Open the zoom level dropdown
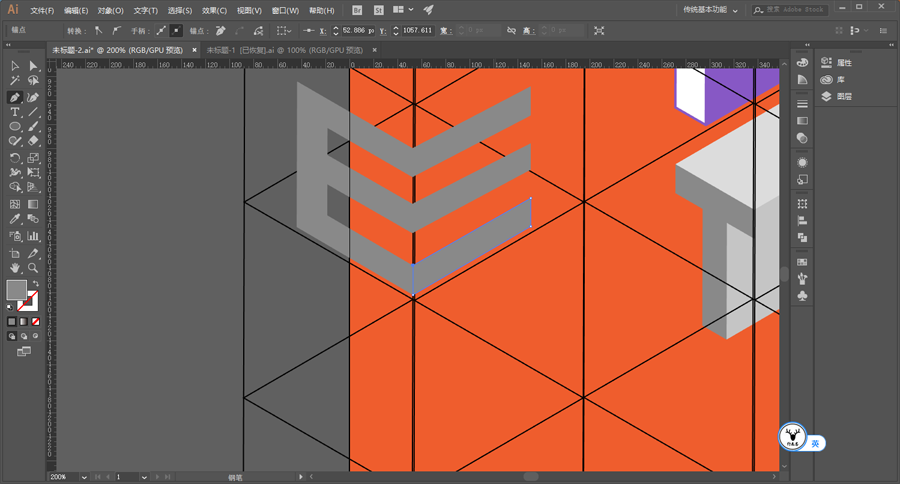900x484 pixels. click(84, 477)
